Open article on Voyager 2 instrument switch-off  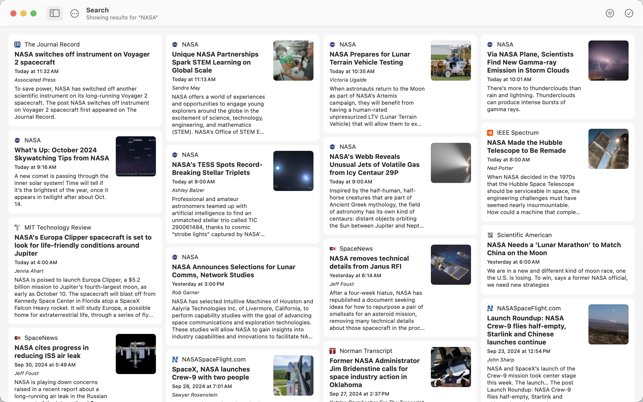pos(82,59)
